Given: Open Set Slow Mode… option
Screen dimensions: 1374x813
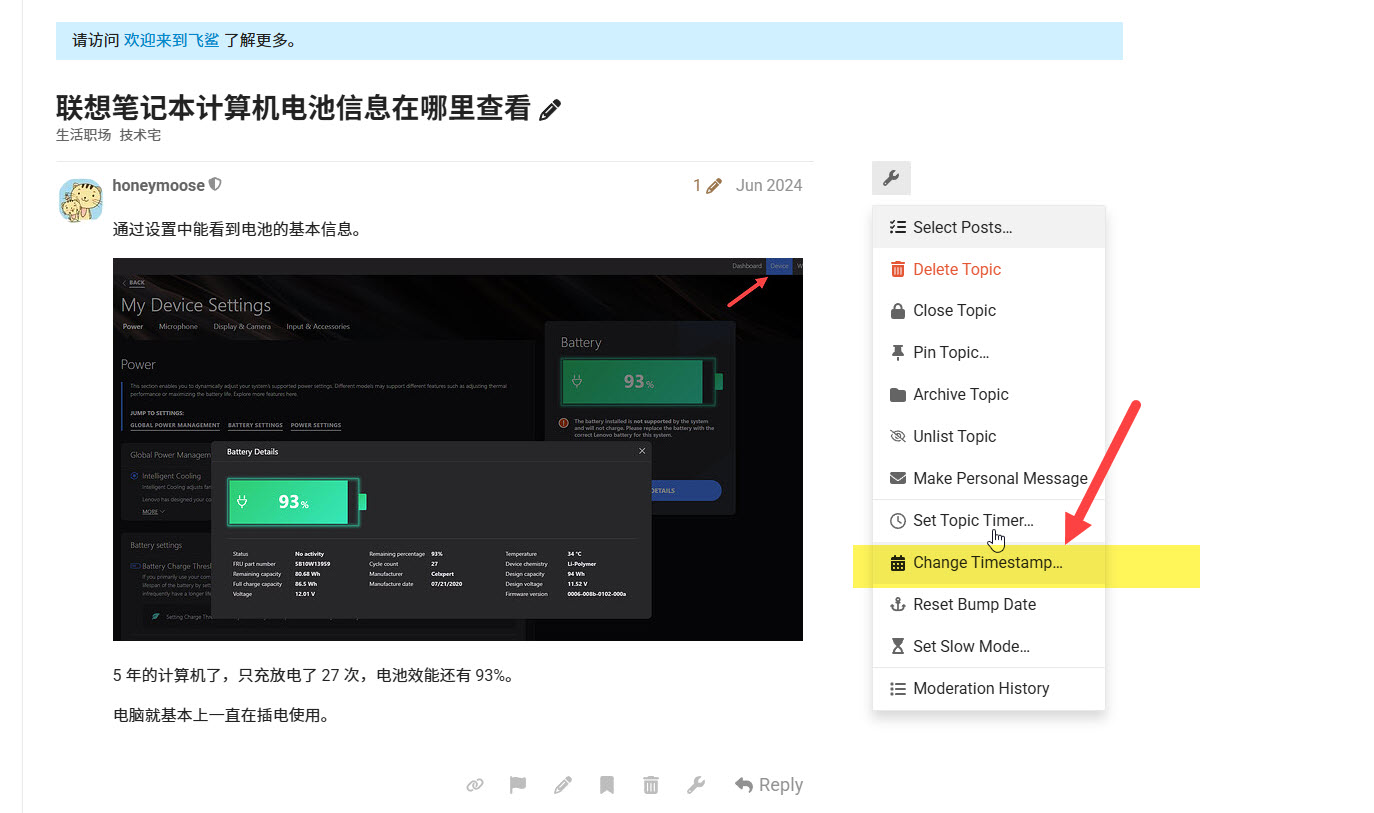Looking at the screenshot, I should click(989, 646).
